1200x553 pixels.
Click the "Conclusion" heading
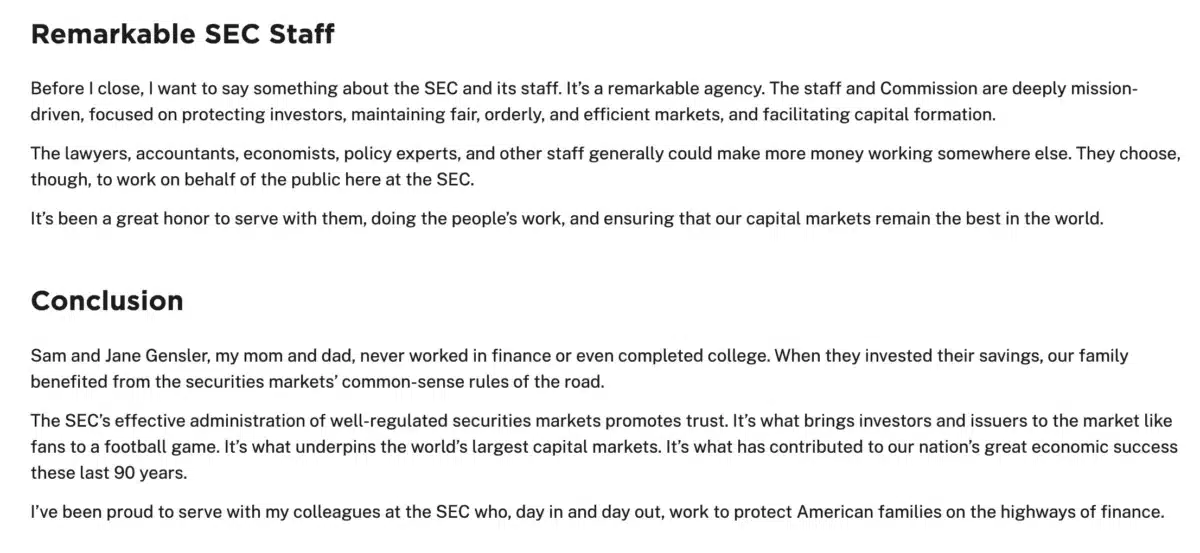point(107,301)
